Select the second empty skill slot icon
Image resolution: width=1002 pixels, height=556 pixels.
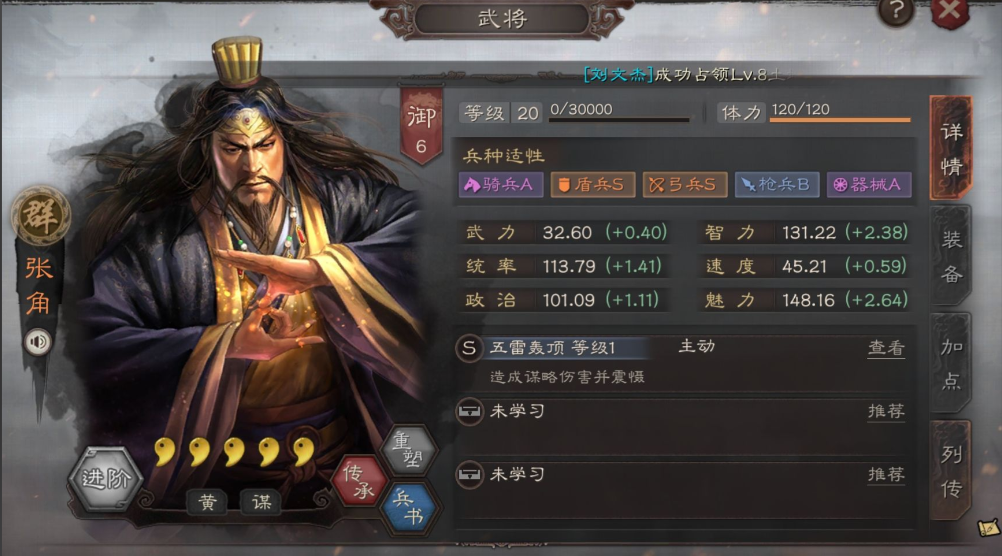[x=469, y=475]
